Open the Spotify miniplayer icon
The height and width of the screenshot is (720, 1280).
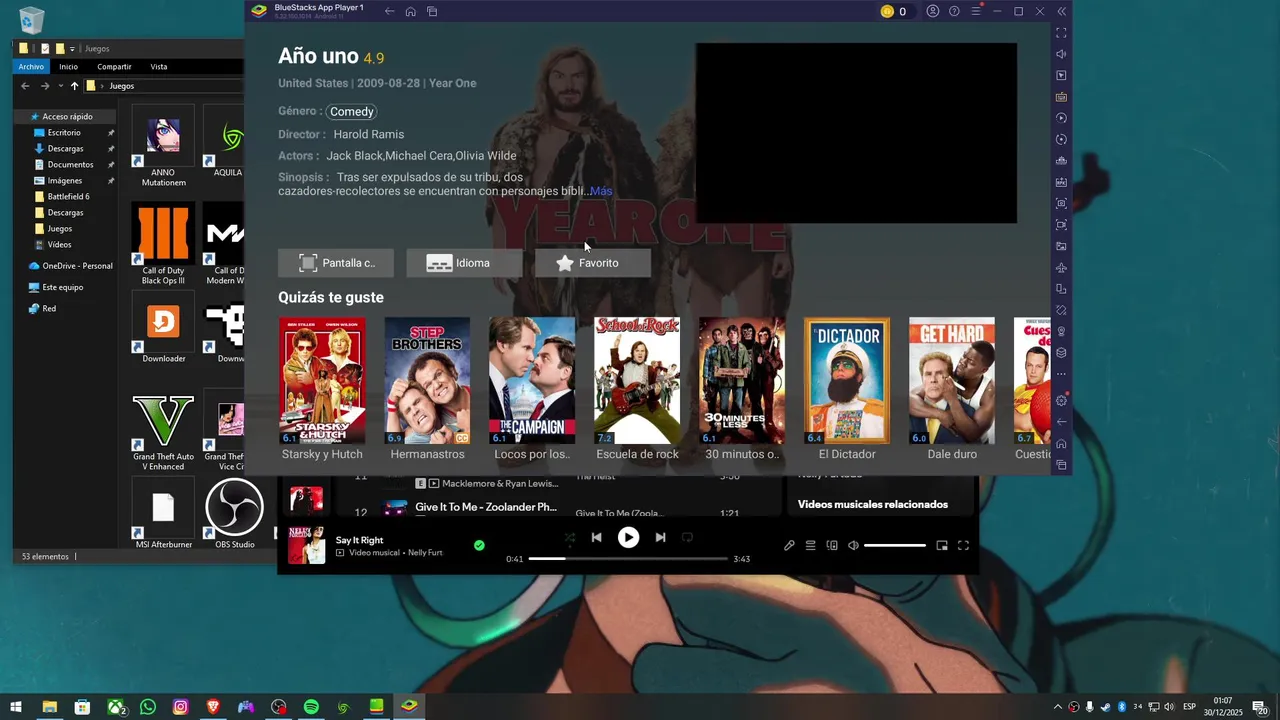point(942,545)
